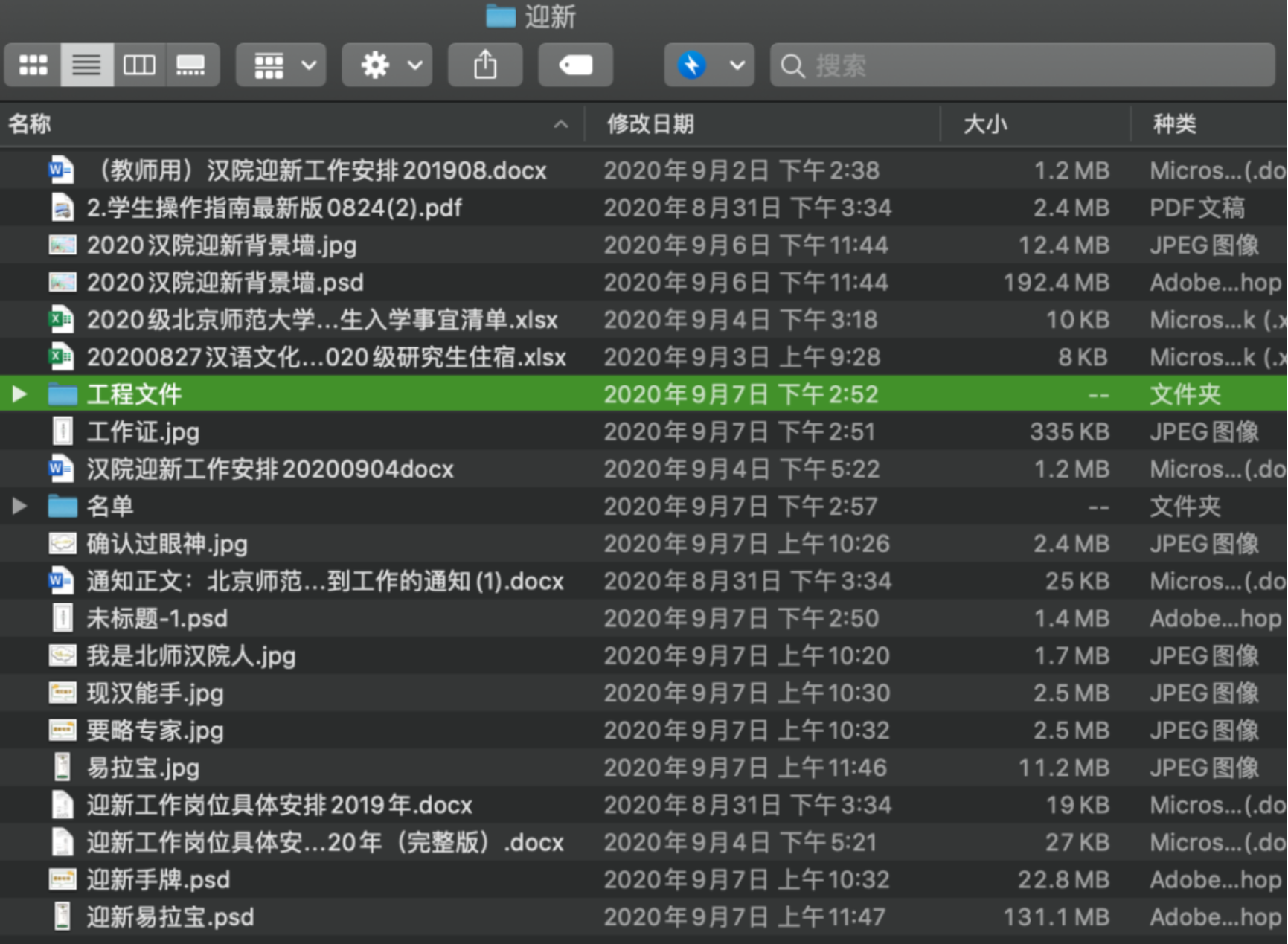The height and width of the screenshot is (944, 1288).
Task: Click the Share button icon
Action: [x=485, y=65]
